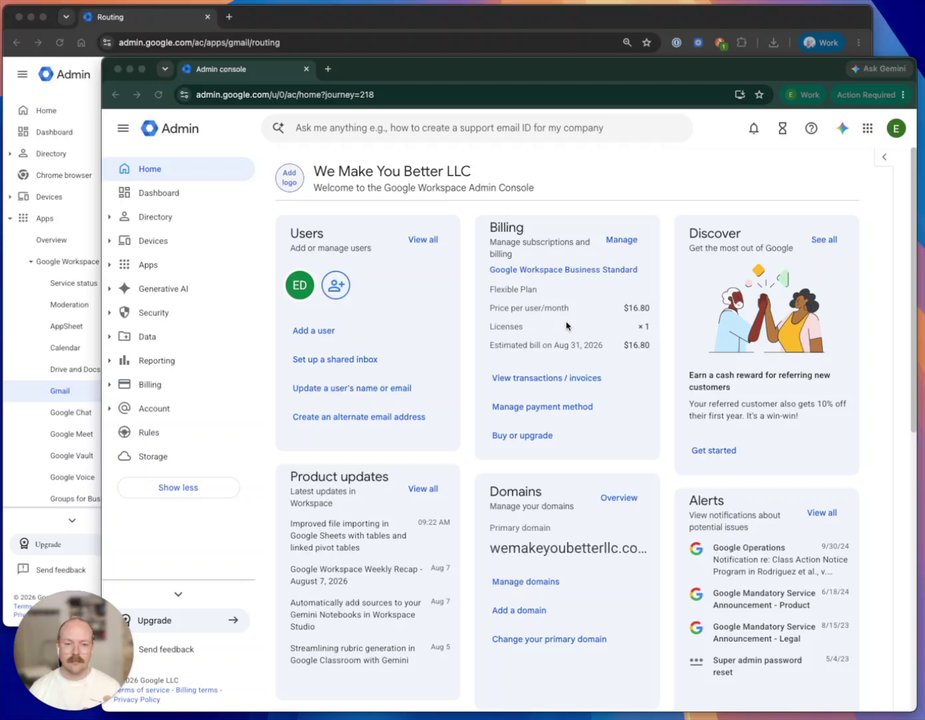Screen dimensions: 925x720
Task: Click the Ask me anything search field
Action: (x=477, y=128)
